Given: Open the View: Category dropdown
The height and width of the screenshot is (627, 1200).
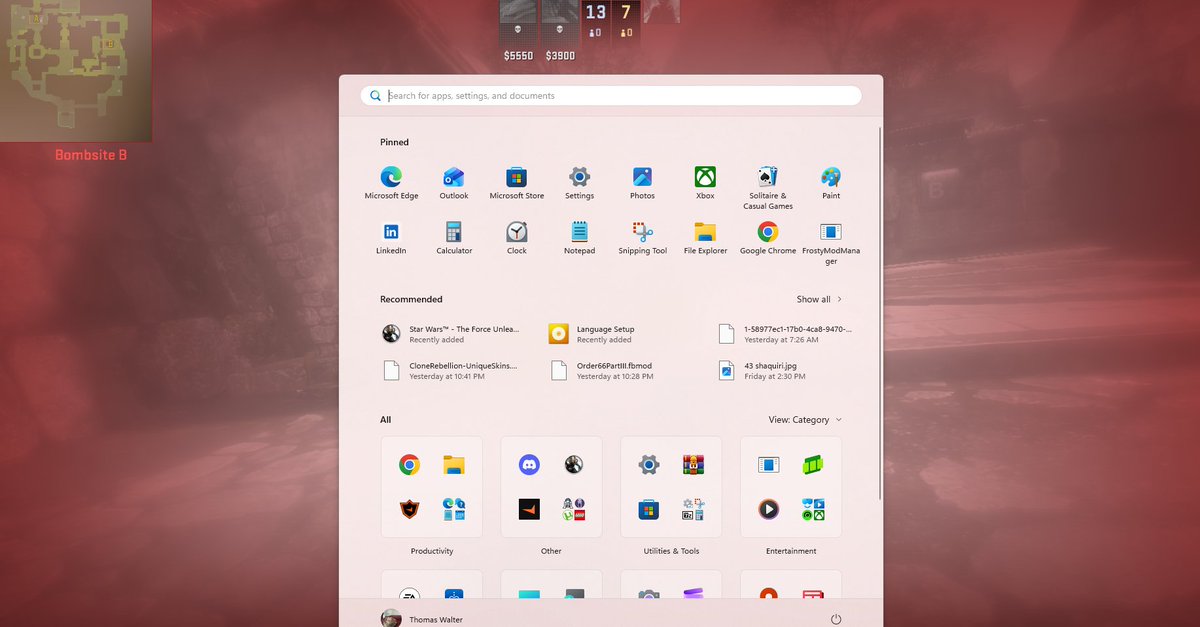Looking at the screenshot, I should 805,420.
